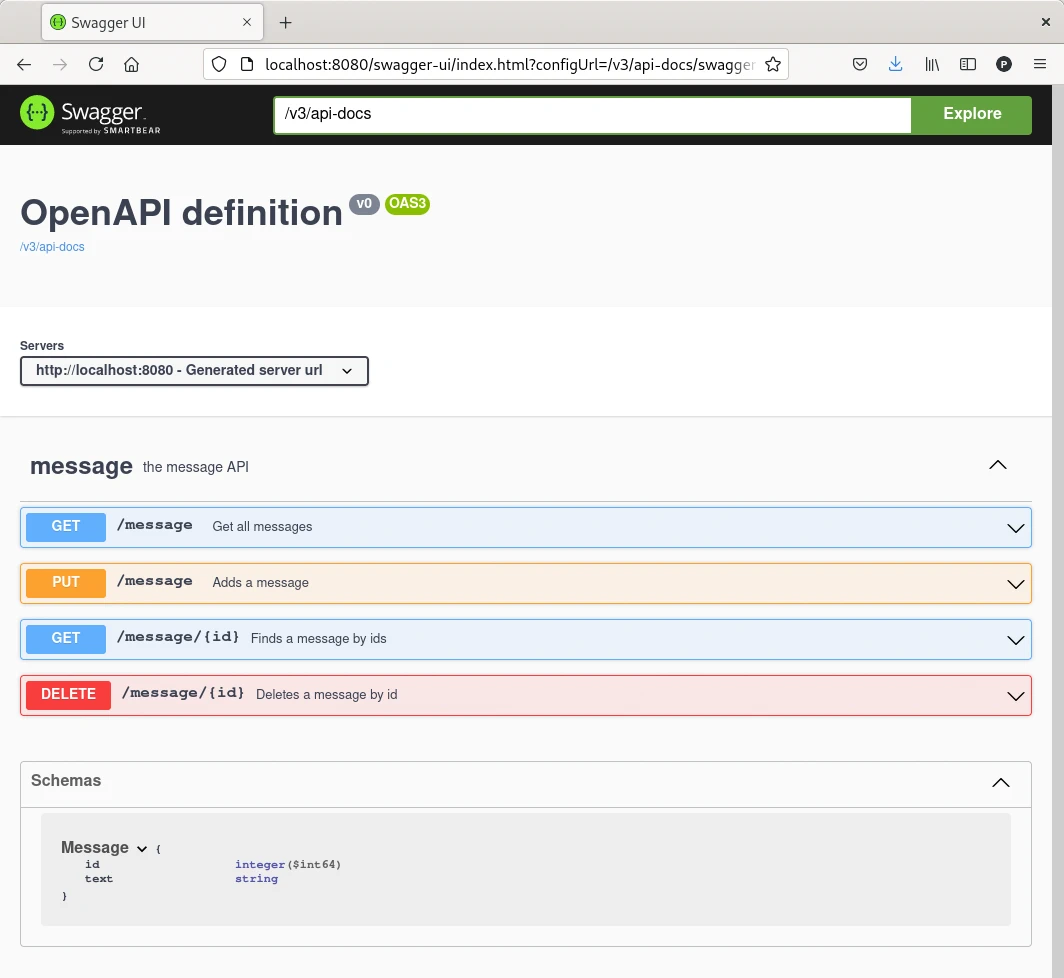Open a new browser tab

pos(285,22)
